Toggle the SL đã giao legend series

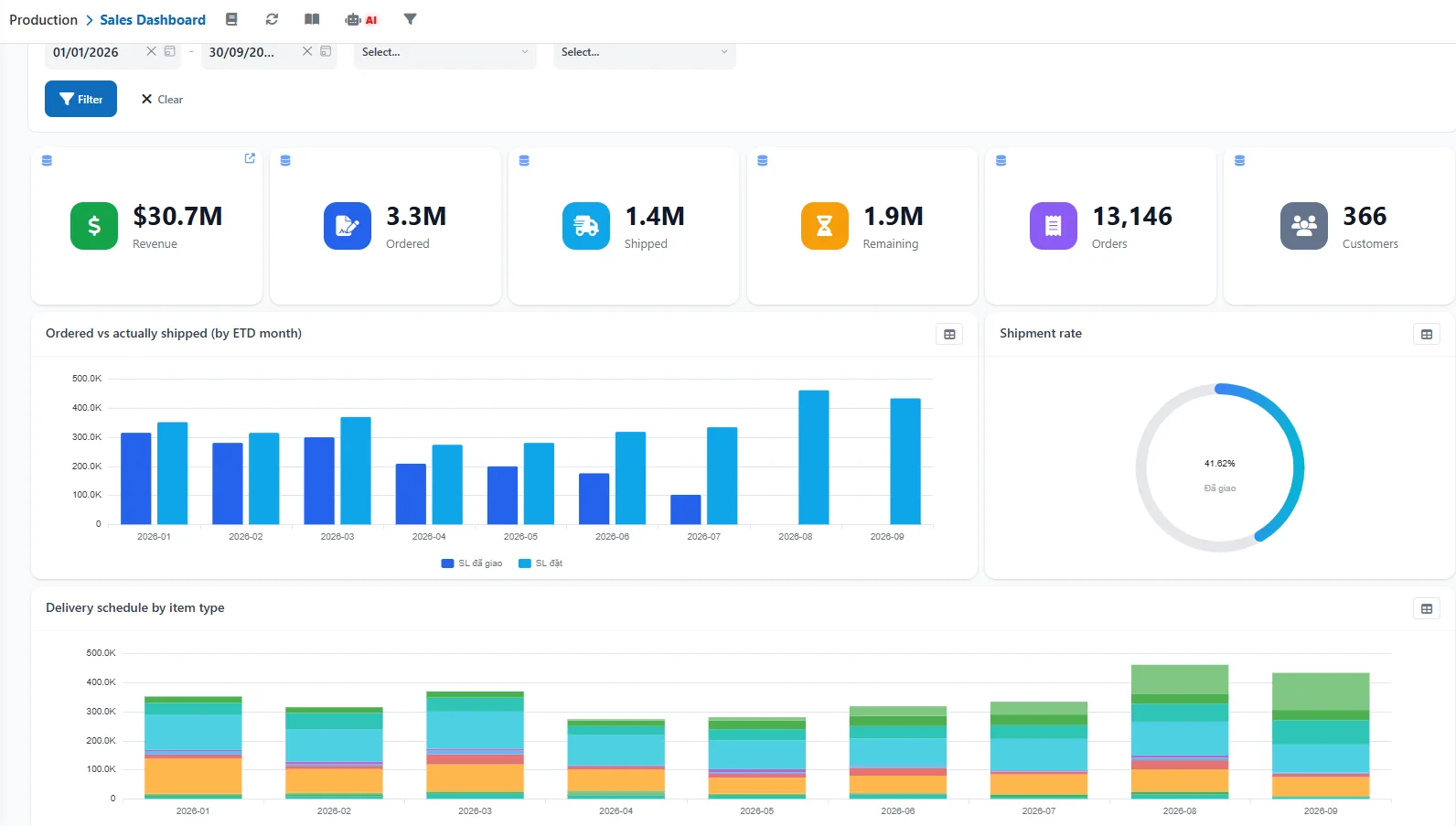click(x=472, y=563)
